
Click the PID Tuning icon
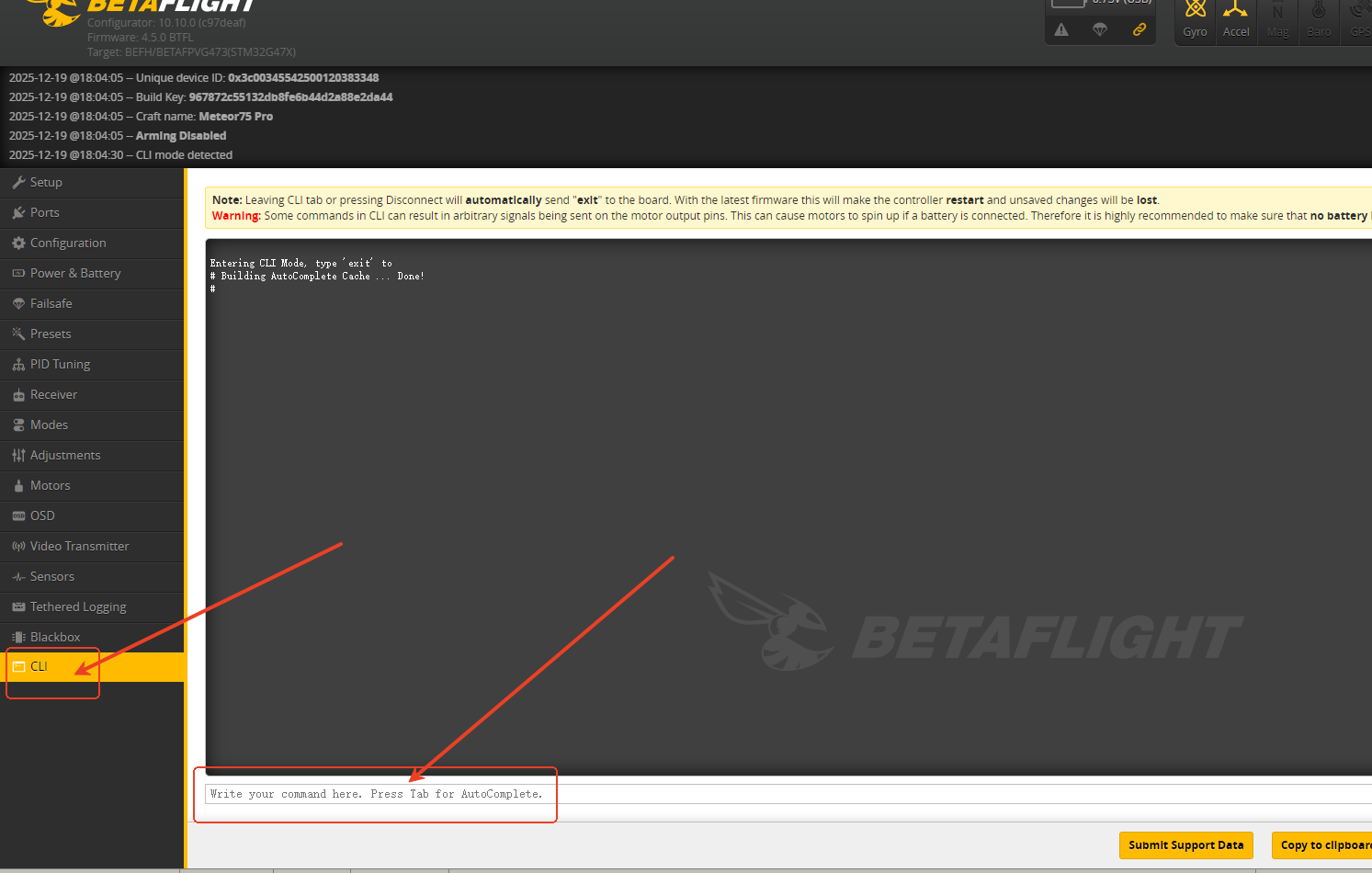(18, 364)
